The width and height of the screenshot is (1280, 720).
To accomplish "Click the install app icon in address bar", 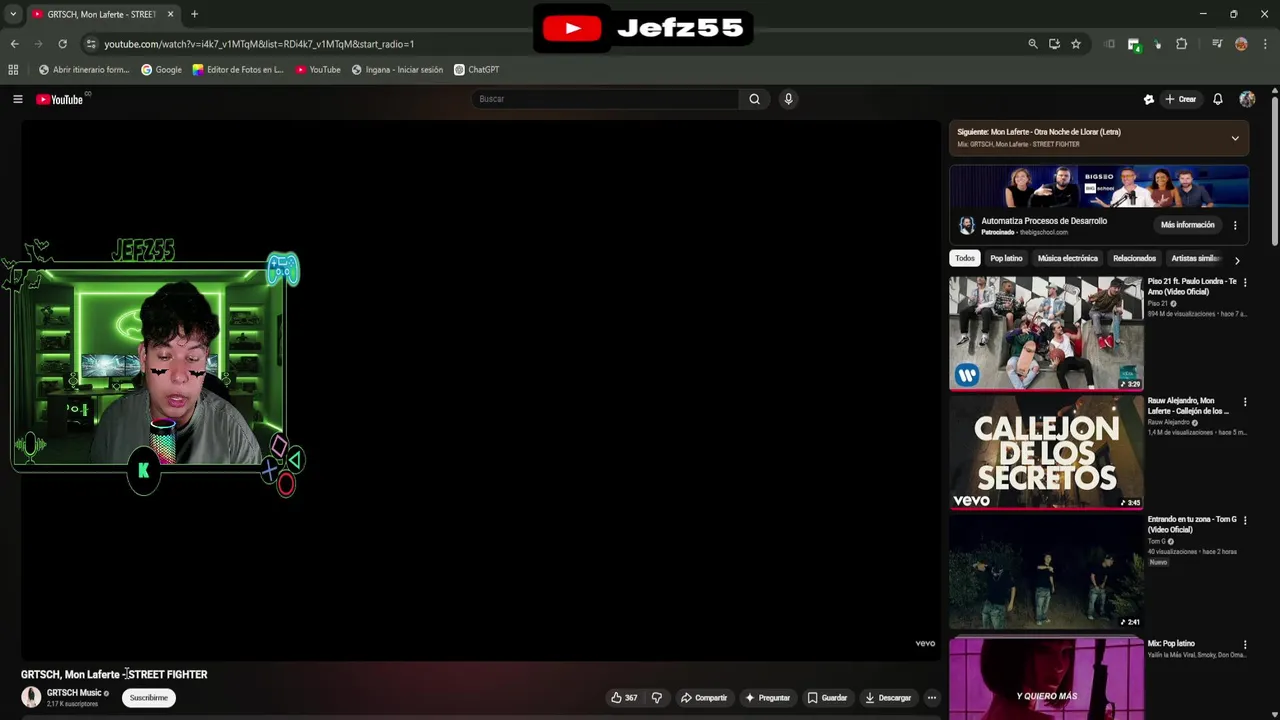I will [1054, 44].
